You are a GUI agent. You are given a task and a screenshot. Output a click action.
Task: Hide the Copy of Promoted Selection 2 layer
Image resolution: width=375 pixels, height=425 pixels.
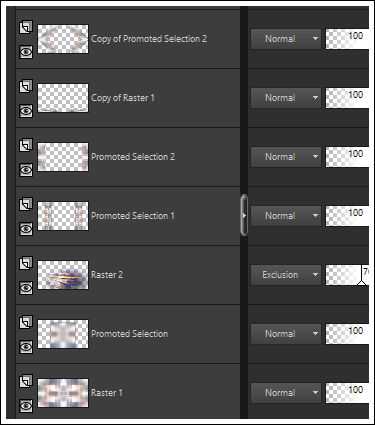(x=26, y=52)
